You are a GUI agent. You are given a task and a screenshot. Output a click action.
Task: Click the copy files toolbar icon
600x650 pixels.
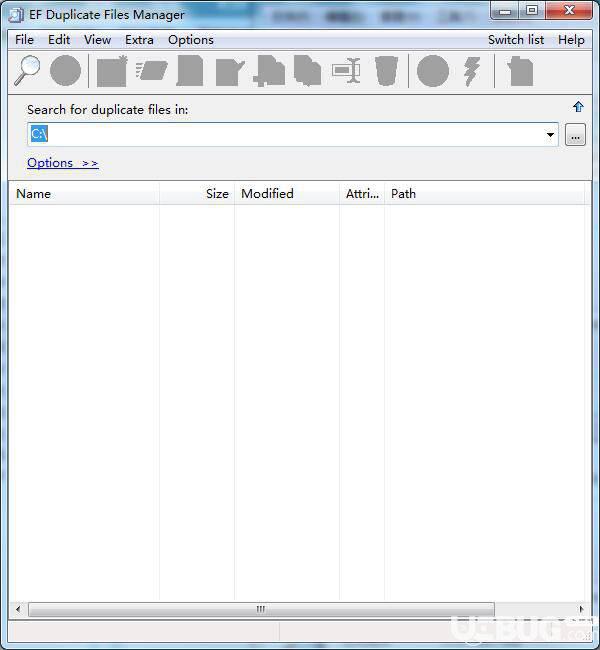click(307, 70)
